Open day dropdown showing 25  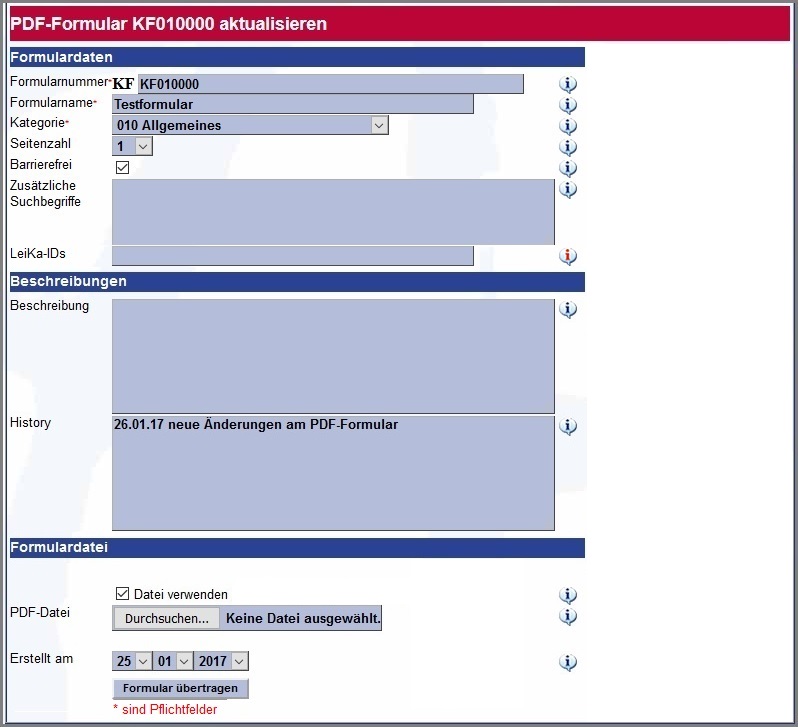[x=132, y=661]
